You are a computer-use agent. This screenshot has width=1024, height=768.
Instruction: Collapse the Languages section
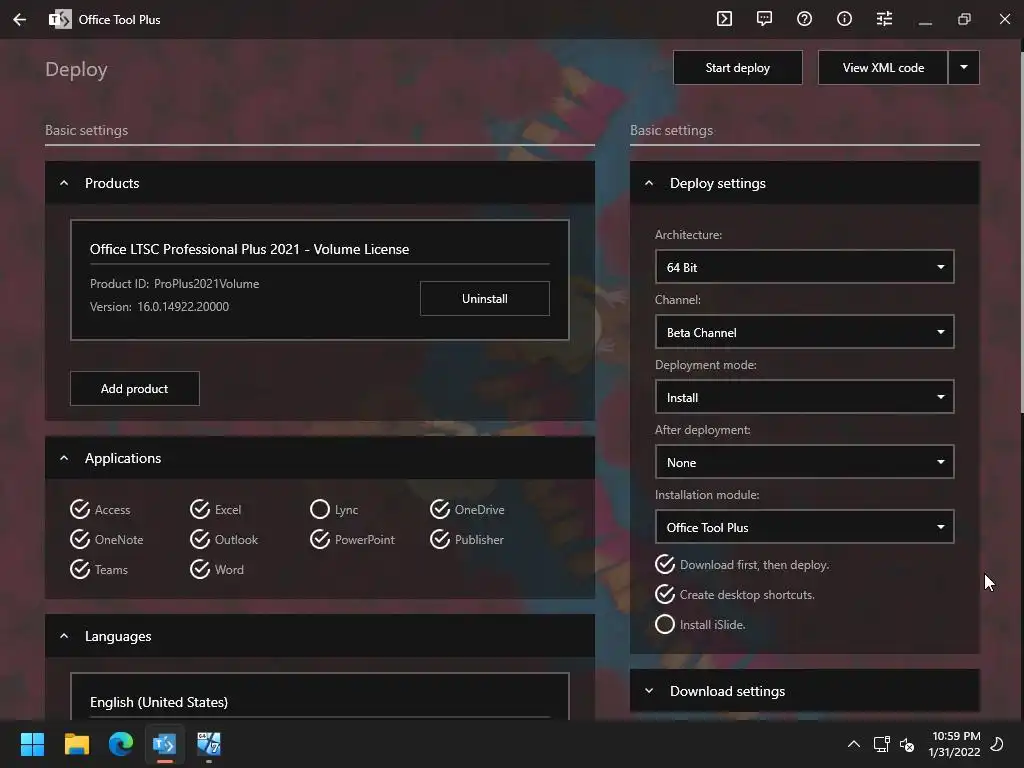tap(64, 635)
